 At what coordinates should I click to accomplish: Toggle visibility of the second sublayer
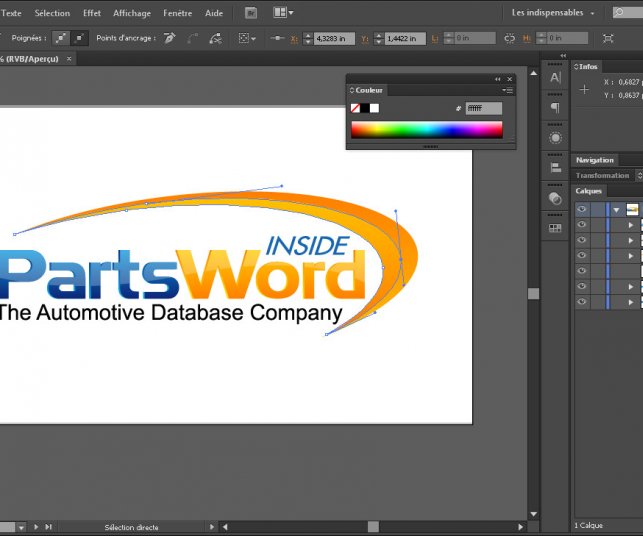coord(582,241)
